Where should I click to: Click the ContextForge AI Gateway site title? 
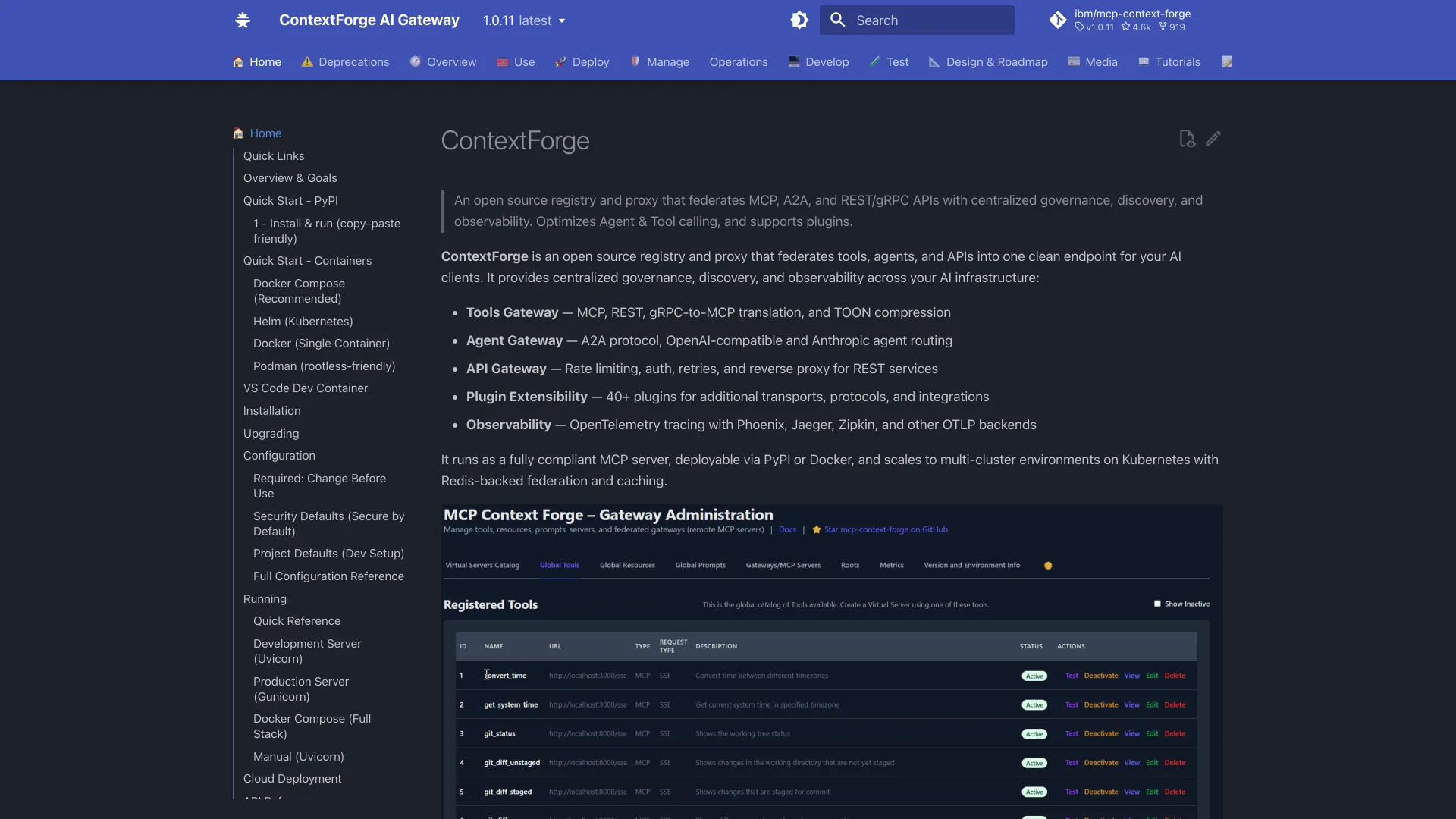click(x=369, y=20)
